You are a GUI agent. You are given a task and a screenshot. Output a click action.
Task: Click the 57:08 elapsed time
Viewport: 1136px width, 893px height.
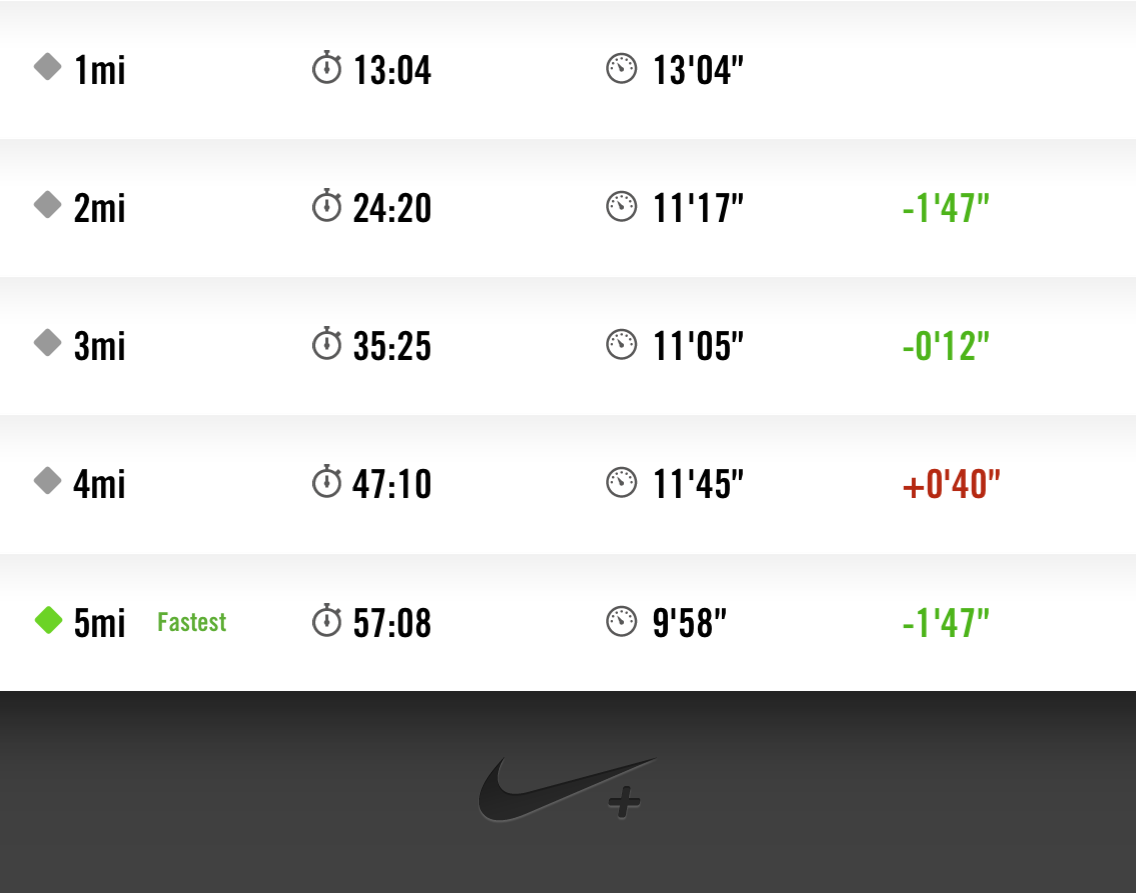392,622
